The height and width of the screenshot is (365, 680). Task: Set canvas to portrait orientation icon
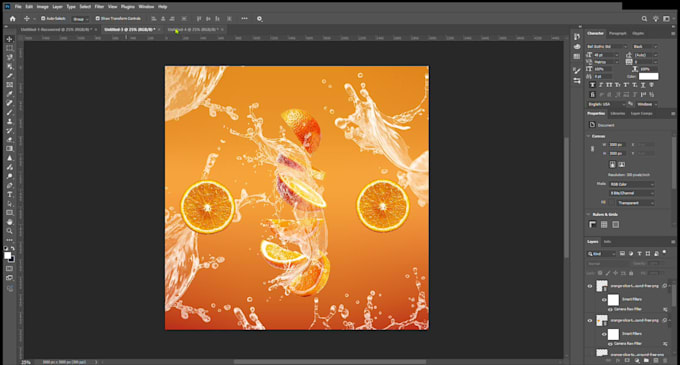[612, 165]
